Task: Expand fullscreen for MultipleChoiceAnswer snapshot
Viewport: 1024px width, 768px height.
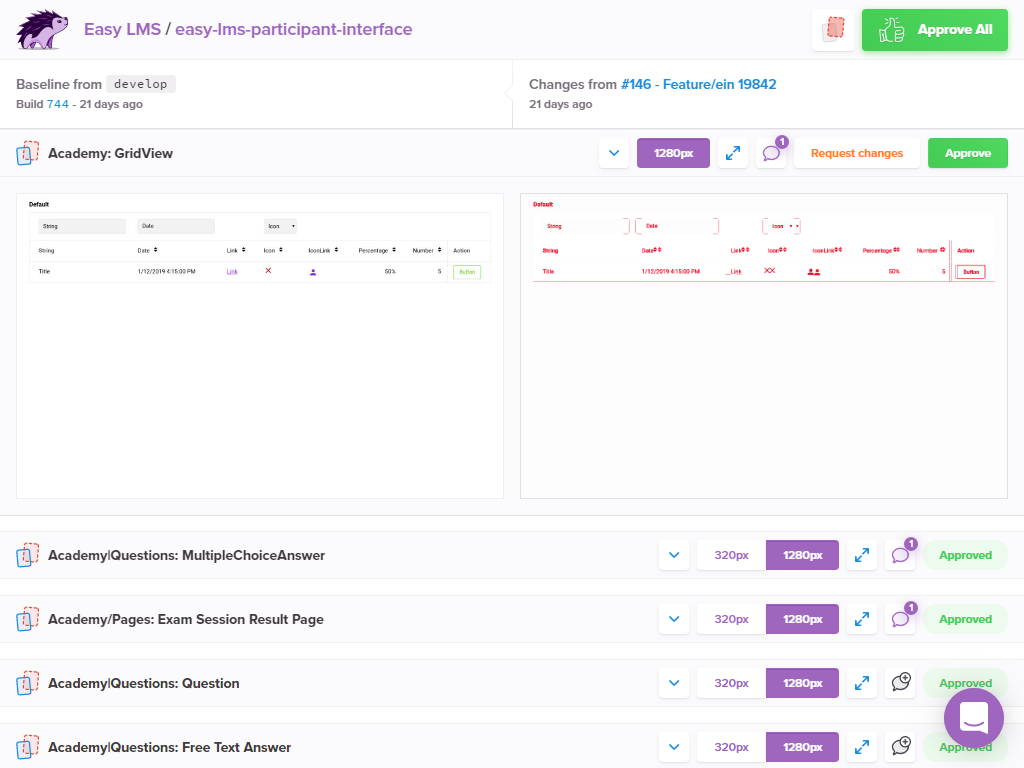Action: click(x=861, y=555)
